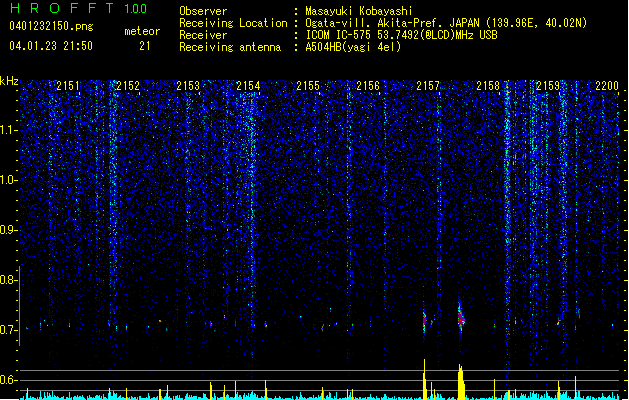Click the 2159 time axis label
Image resolution: width=629 pixels, height=400 pixels.
[x=548, y=85]
